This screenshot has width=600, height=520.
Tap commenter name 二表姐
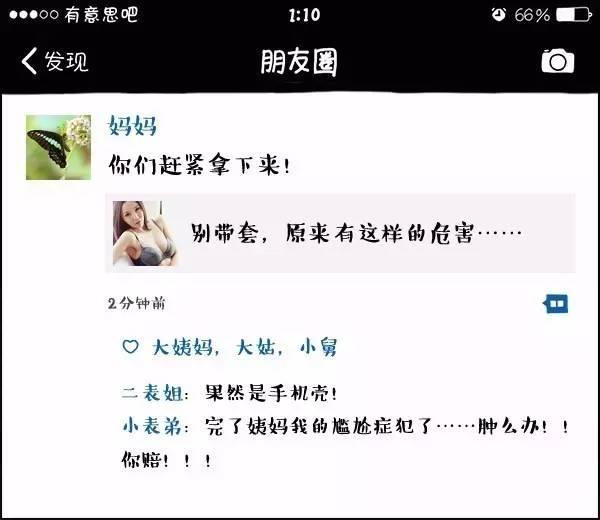pyautogui.click(x=152, y=393)
